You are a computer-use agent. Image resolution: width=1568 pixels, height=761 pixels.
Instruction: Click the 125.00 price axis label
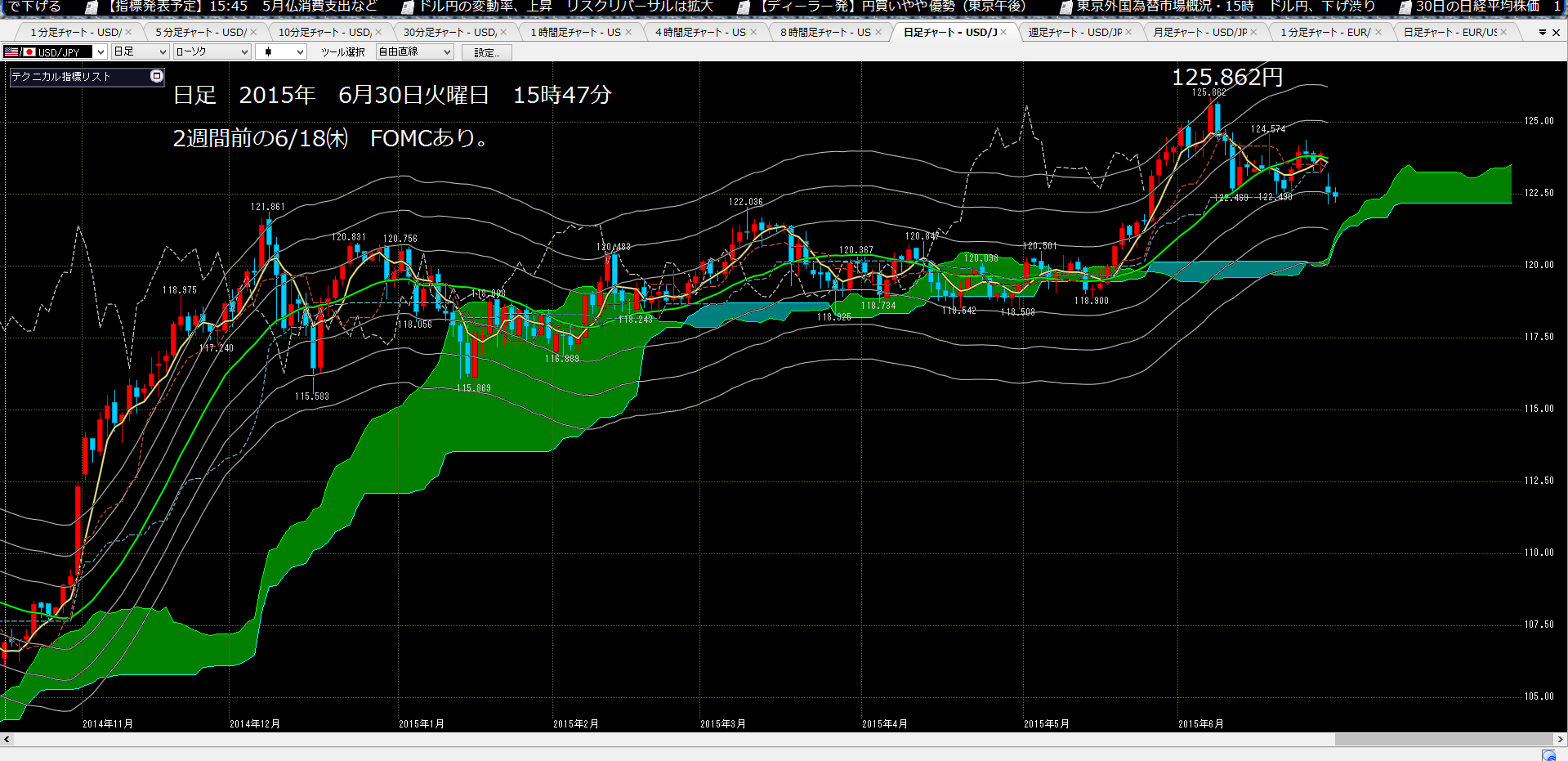[x=1539, y=121]
